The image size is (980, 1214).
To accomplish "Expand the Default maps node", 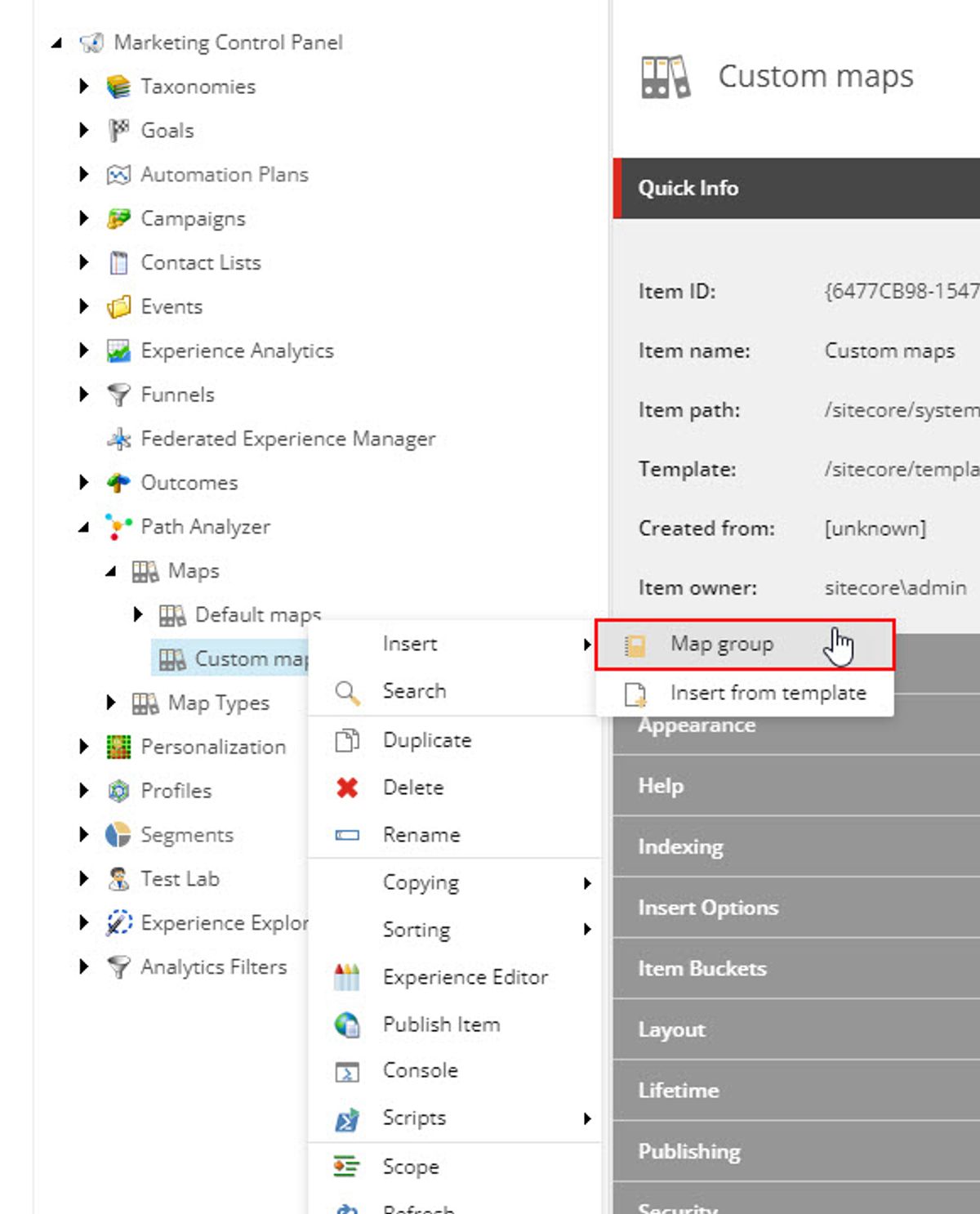I will [137, 614].
